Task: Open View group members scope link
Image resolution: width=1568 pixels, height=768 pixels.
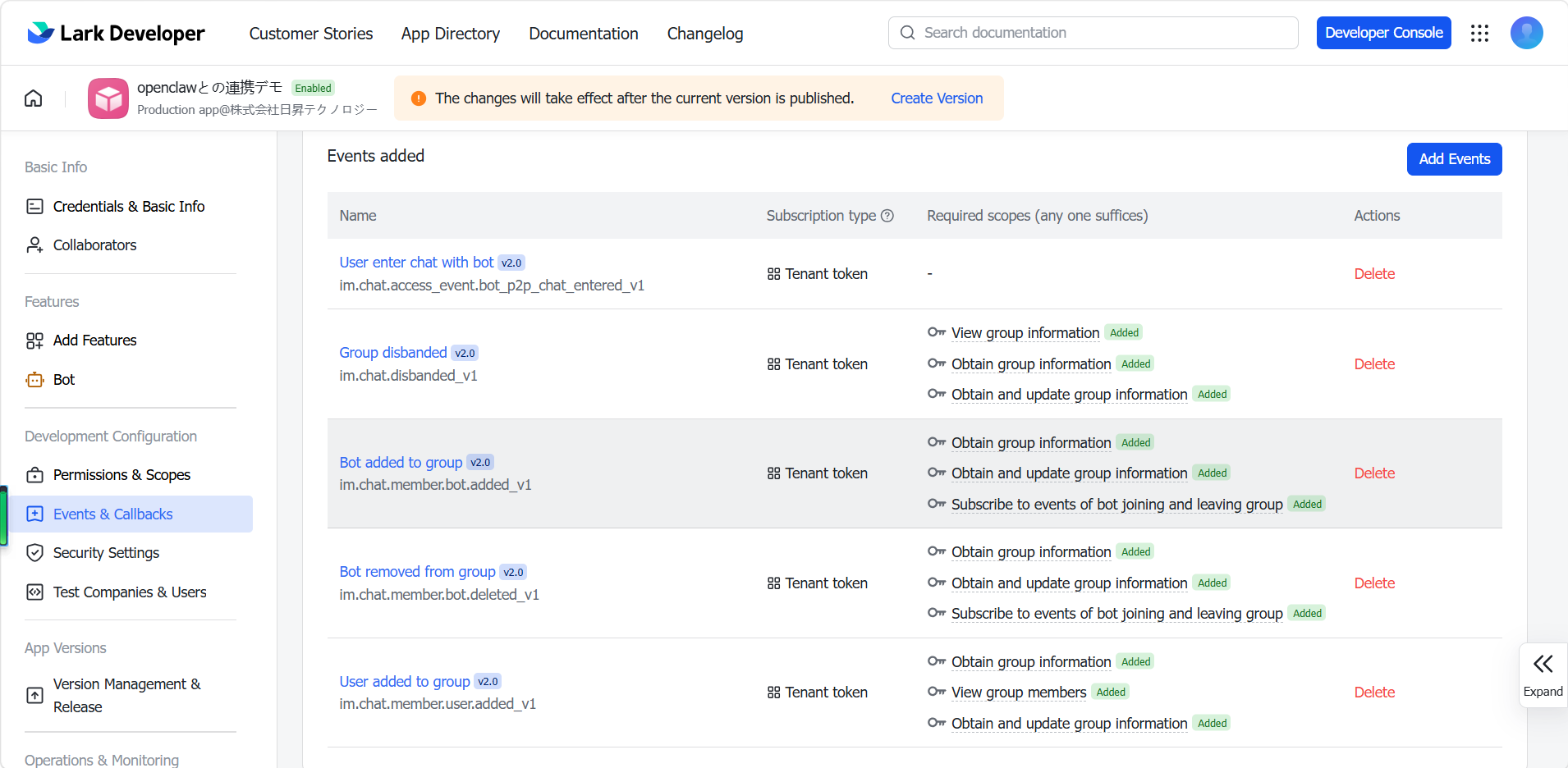Action: 1019,693
